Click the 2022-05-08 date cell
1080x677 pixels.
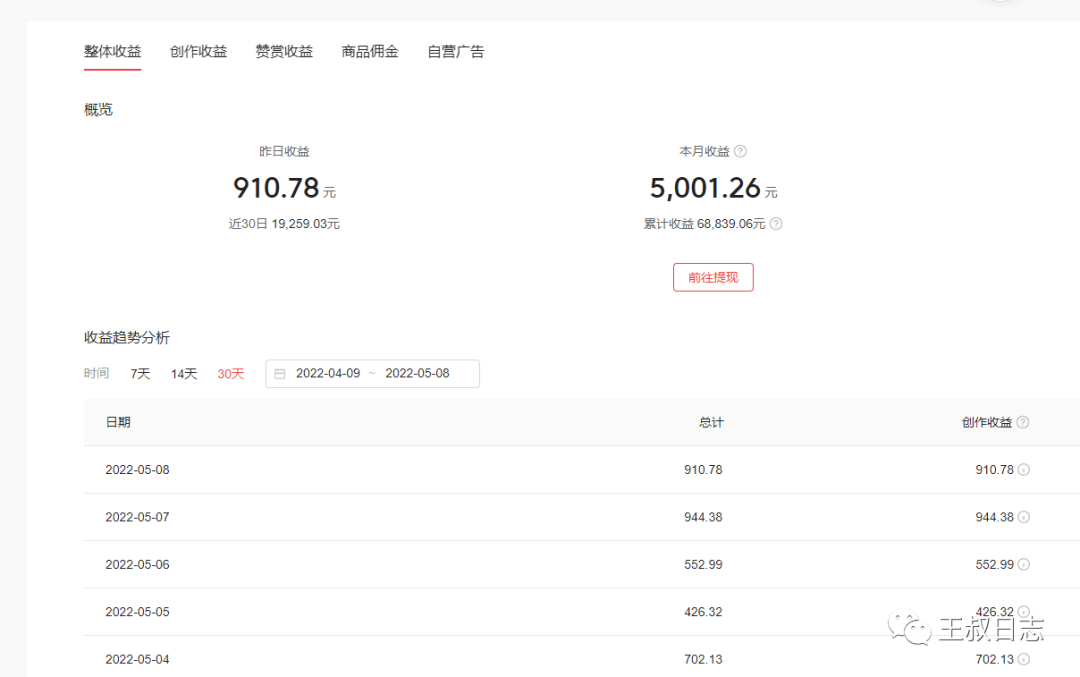[x=137, y=470]
